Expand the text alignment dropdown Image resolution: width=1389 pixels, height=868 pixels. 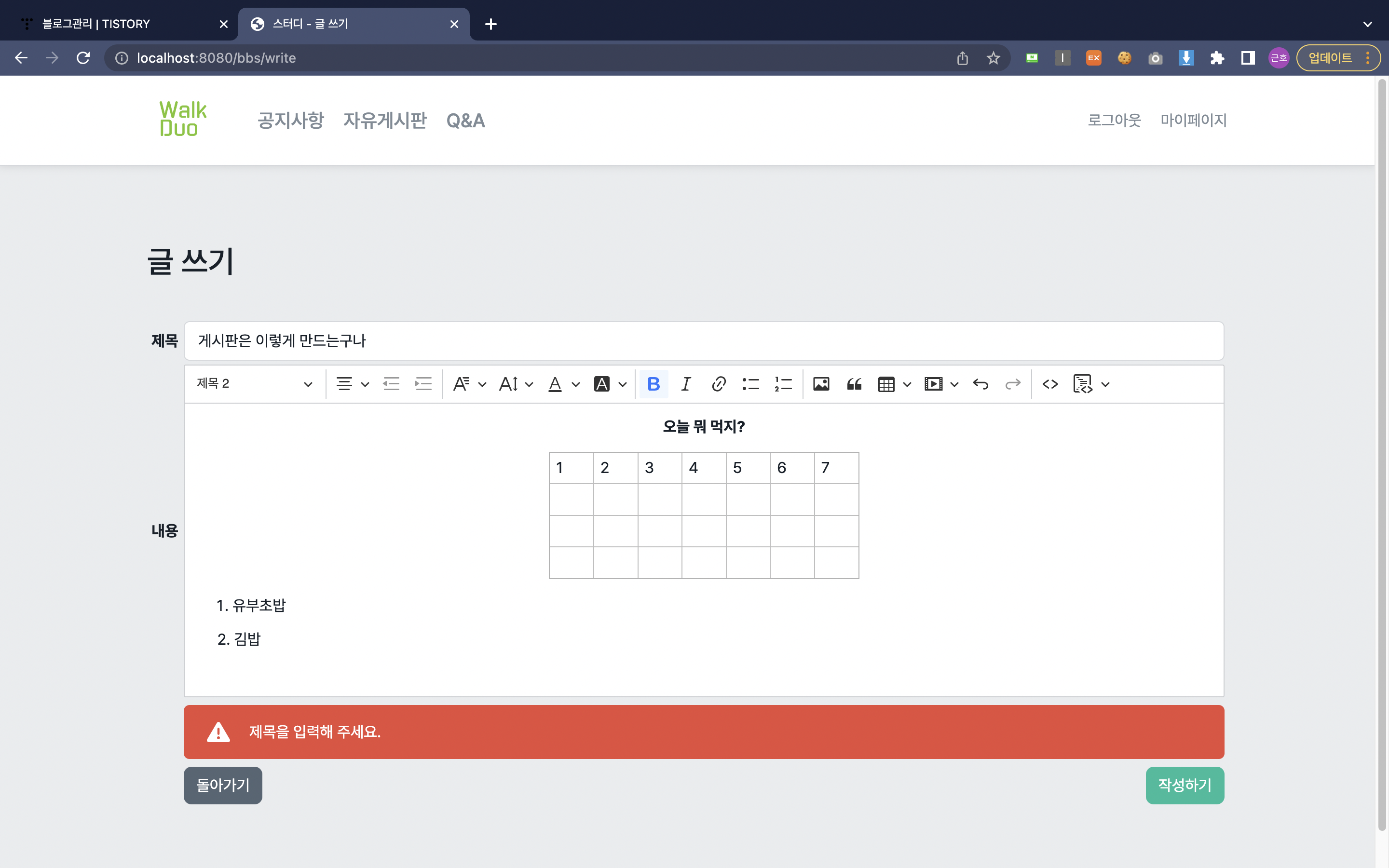click(x=352, y=384)
